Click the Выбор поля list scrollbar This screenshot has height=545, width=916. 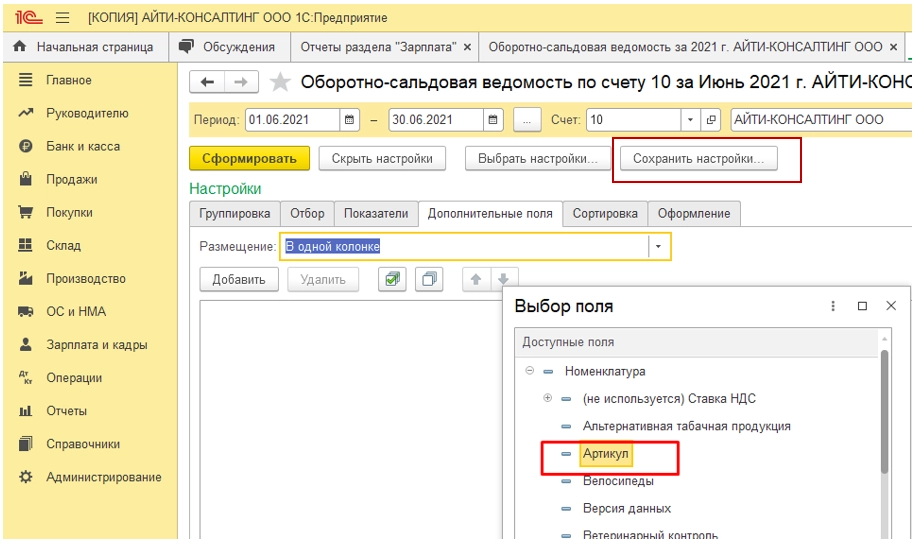[884, 412]
